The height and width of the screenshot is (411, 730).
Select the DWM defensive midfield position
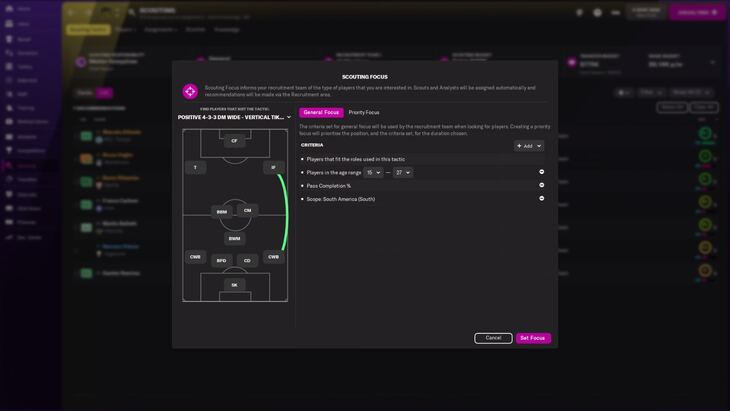point(234,239)
